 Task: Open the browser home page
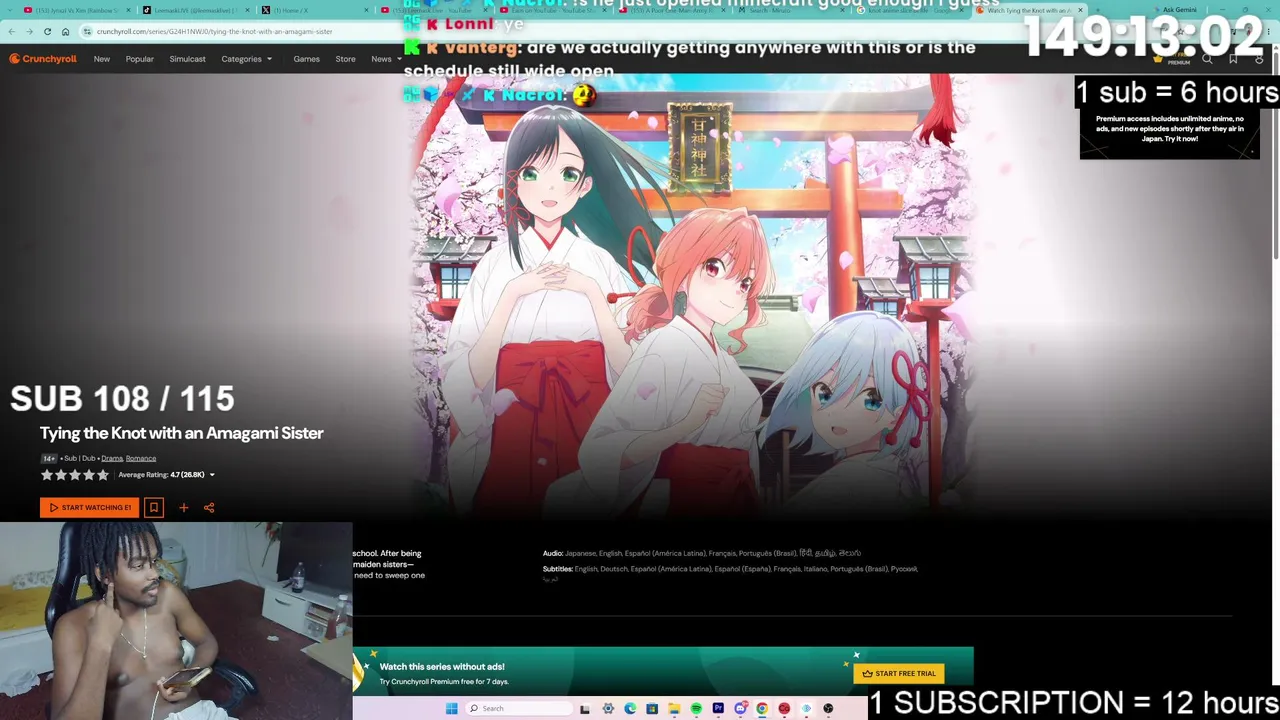click(65, 31)
